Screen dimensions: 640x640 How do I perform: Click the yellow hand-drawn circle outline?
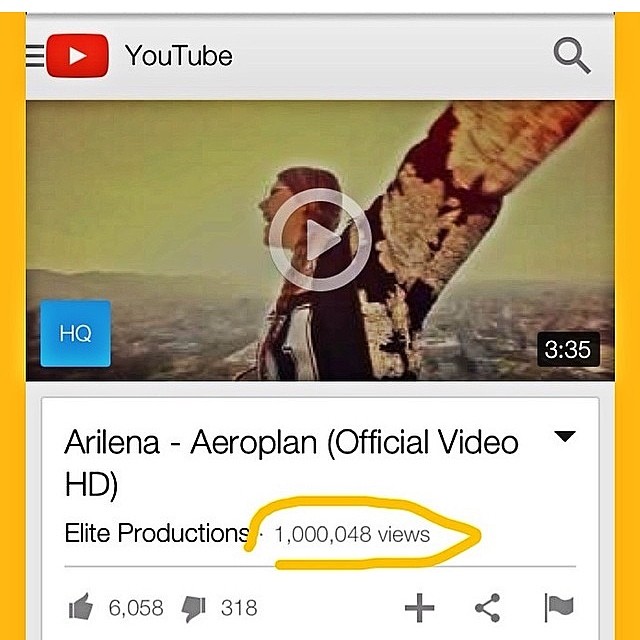pyautogui.click(x=362, y=533)
